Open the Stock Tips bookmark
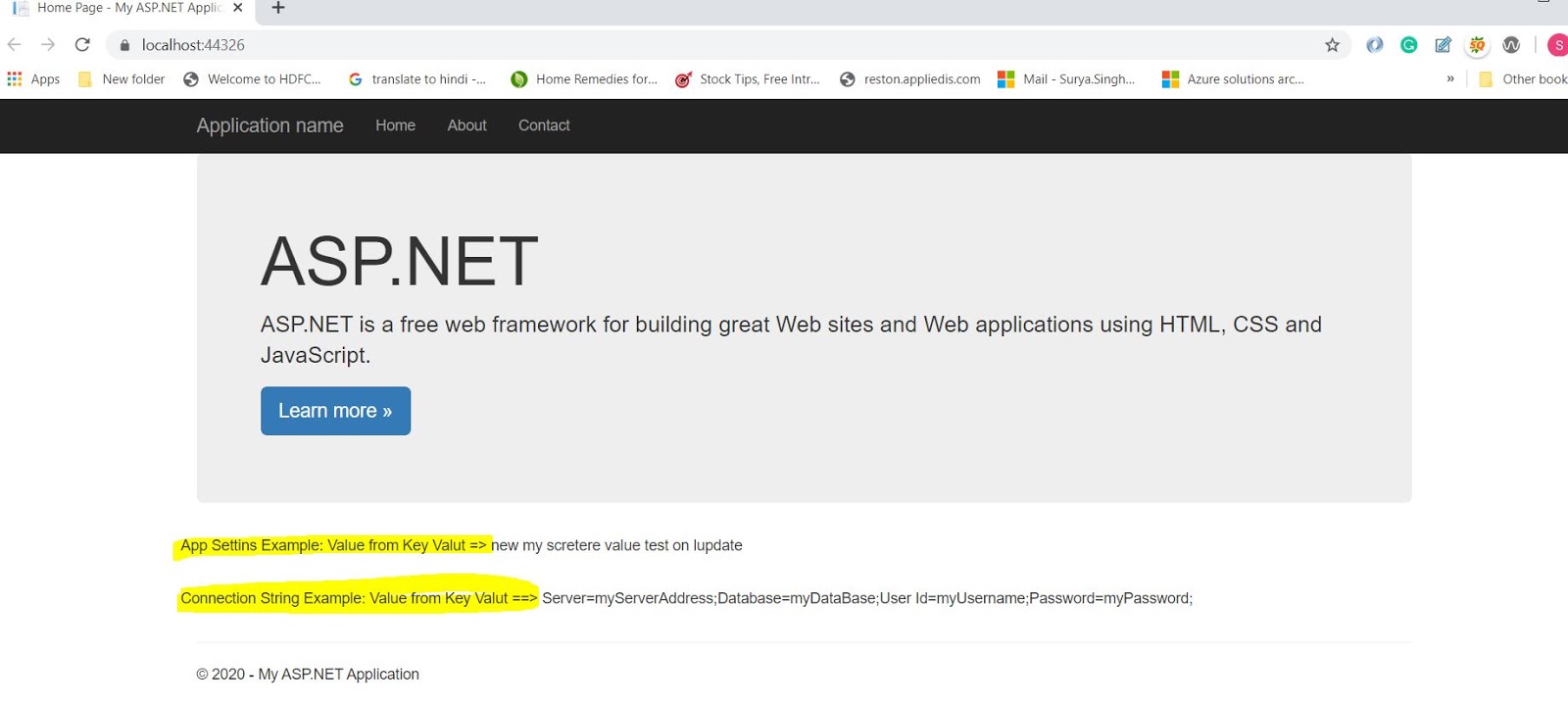 click(748, 79)
